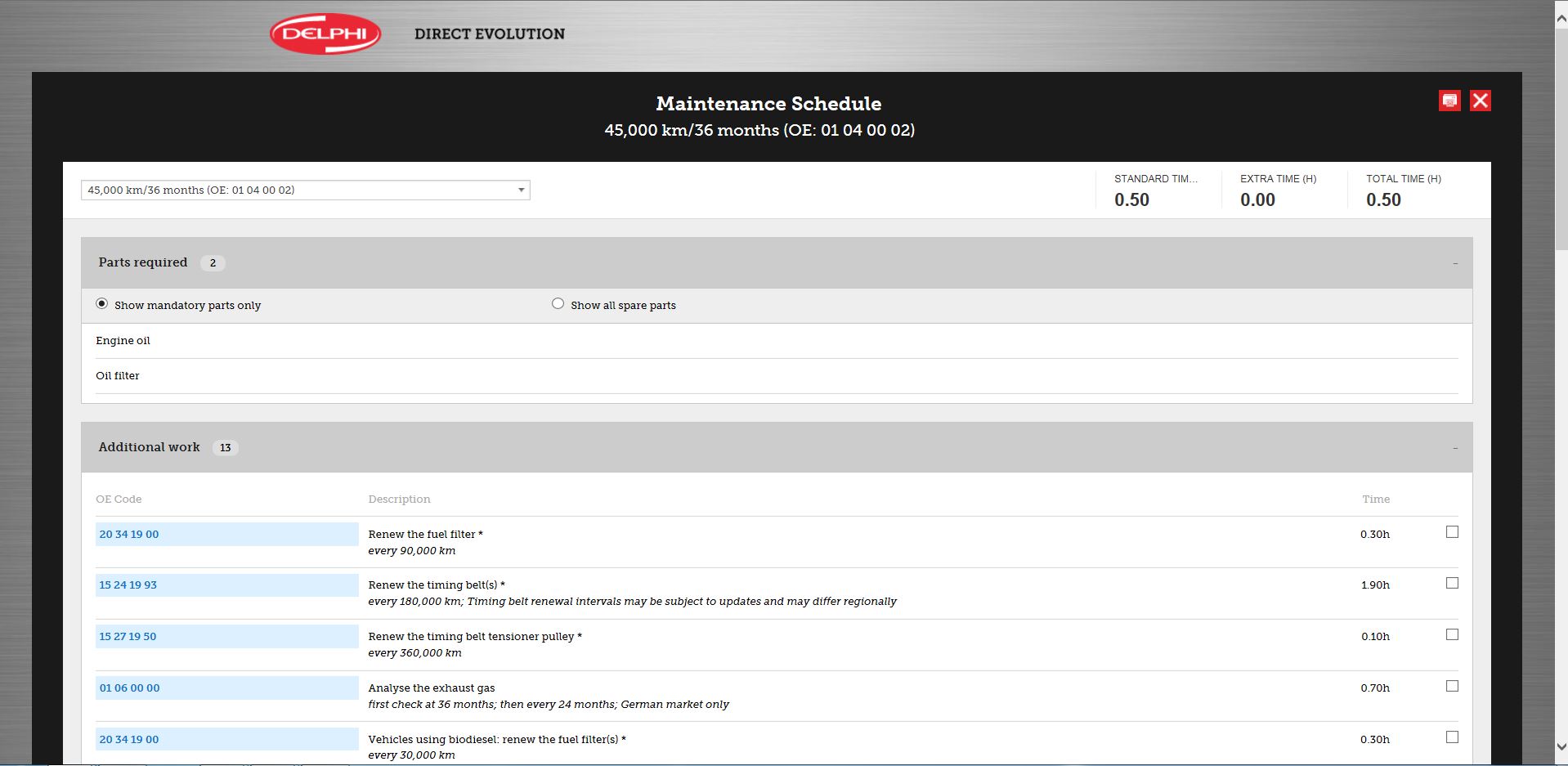Open OE code 15 24 19 93
Viewport: 1568px width, 766px height.
(x=128, y=585)
